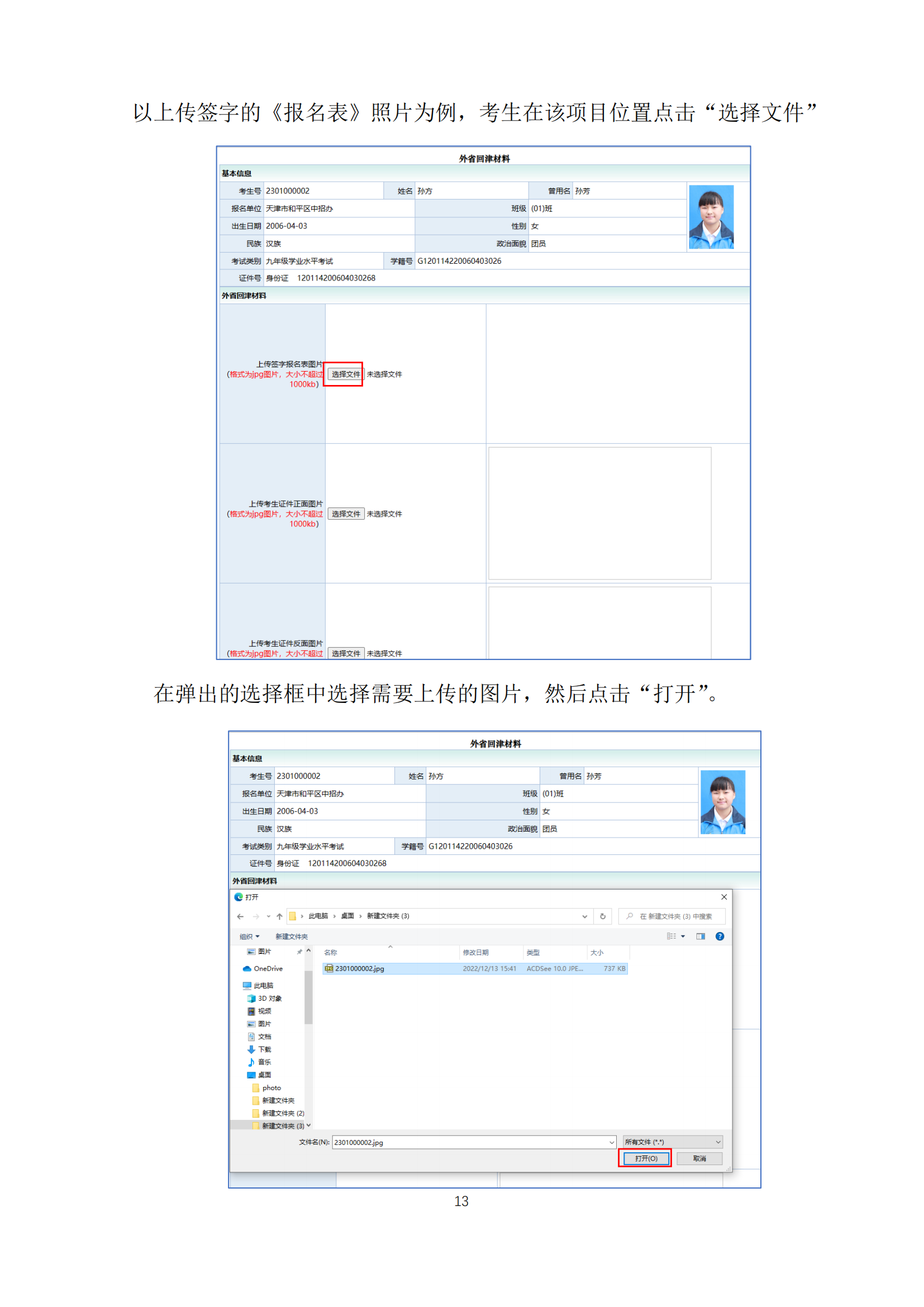Click the pin icon next to quick-access 图片
This screenshot has height=1307, width=924.
point(299,952)
